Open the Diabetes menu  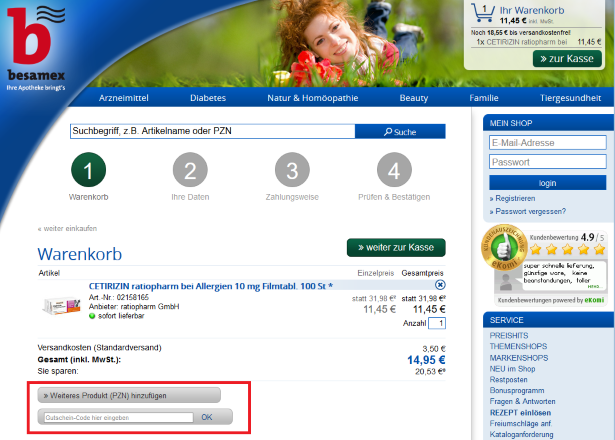(x=208, y=98)
